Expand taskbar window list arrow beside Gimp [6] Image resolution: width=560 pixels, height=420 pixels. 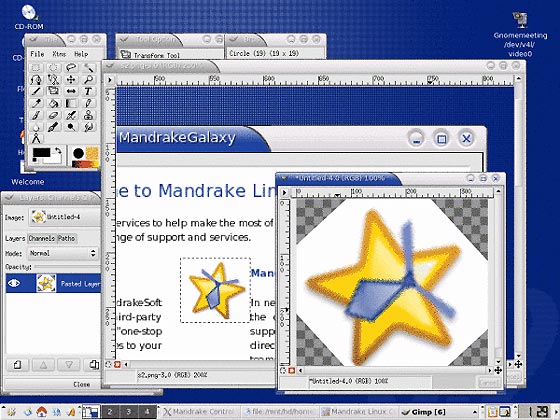[475, 412]
